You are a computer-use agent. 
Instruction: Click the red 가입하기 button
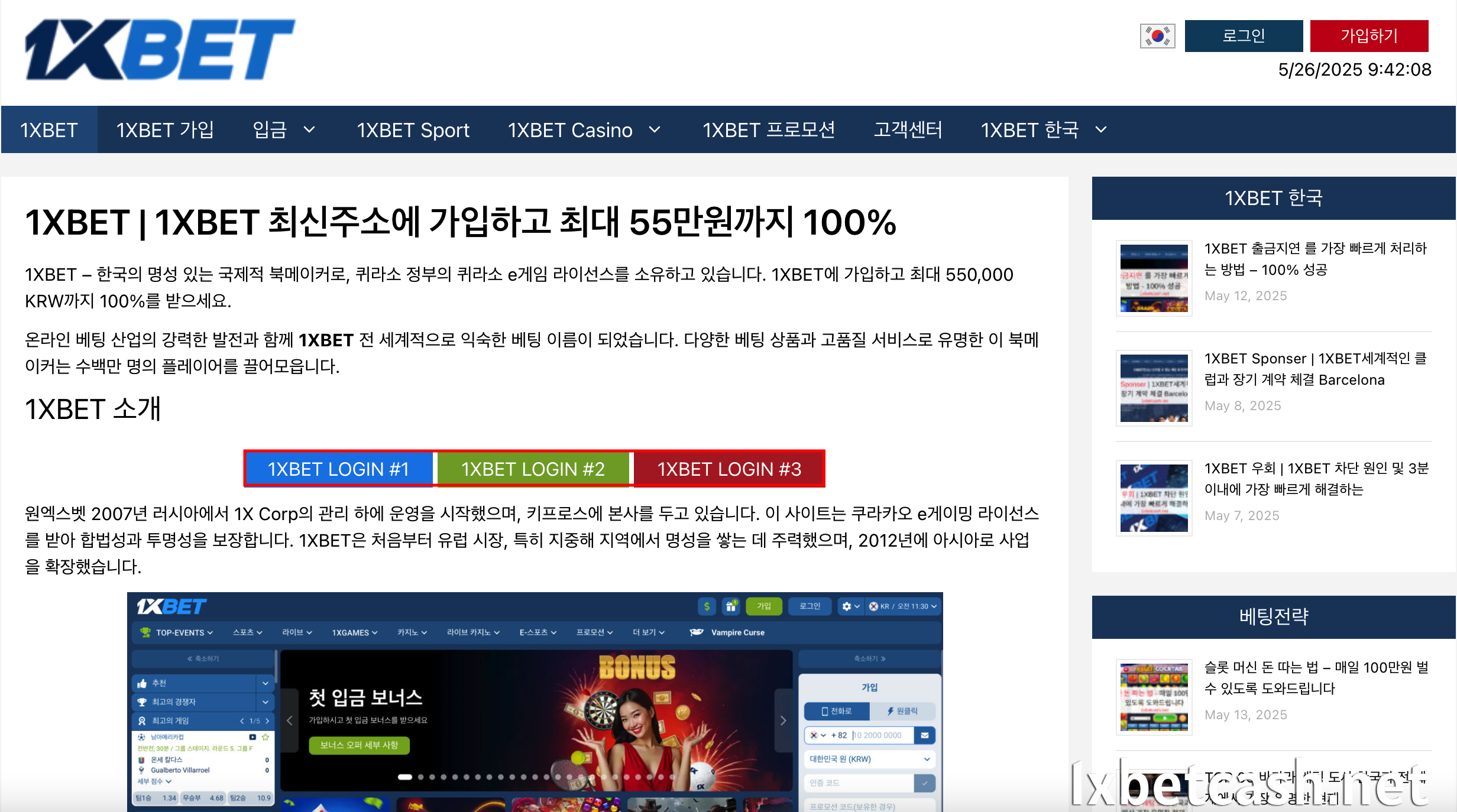pos(1369,36)
